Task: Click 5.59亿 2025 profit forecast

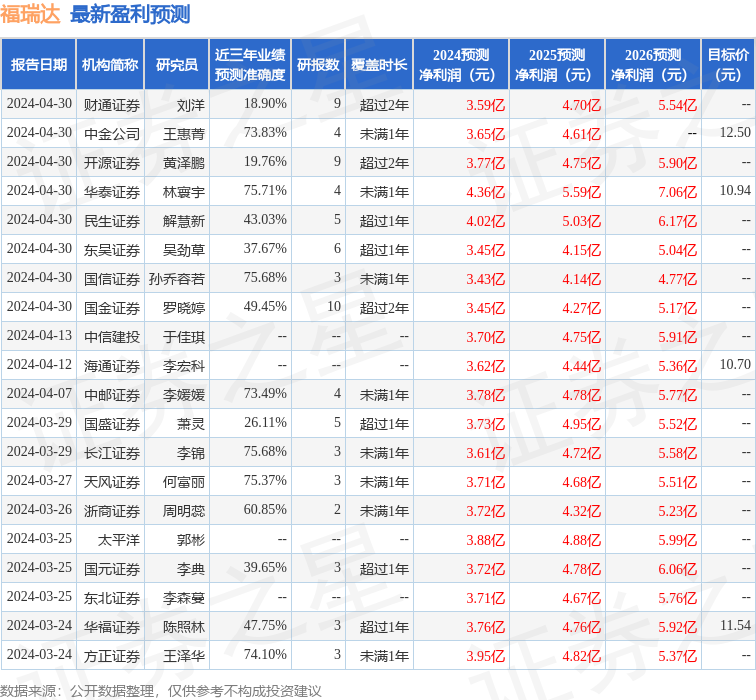Action: 581,192
